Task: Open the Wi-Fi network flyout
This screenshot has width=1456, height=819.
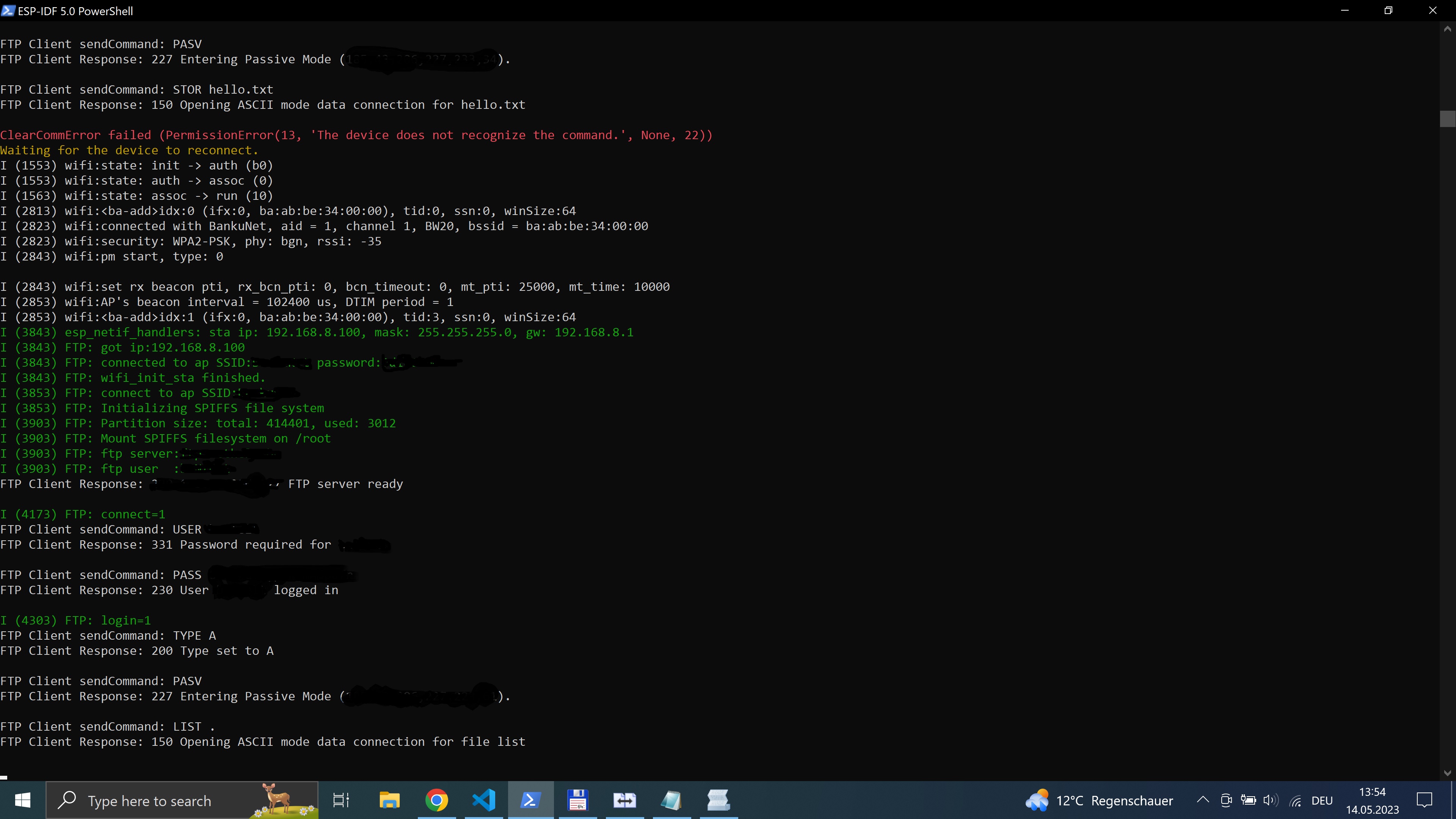Action: pos(1296,800)
